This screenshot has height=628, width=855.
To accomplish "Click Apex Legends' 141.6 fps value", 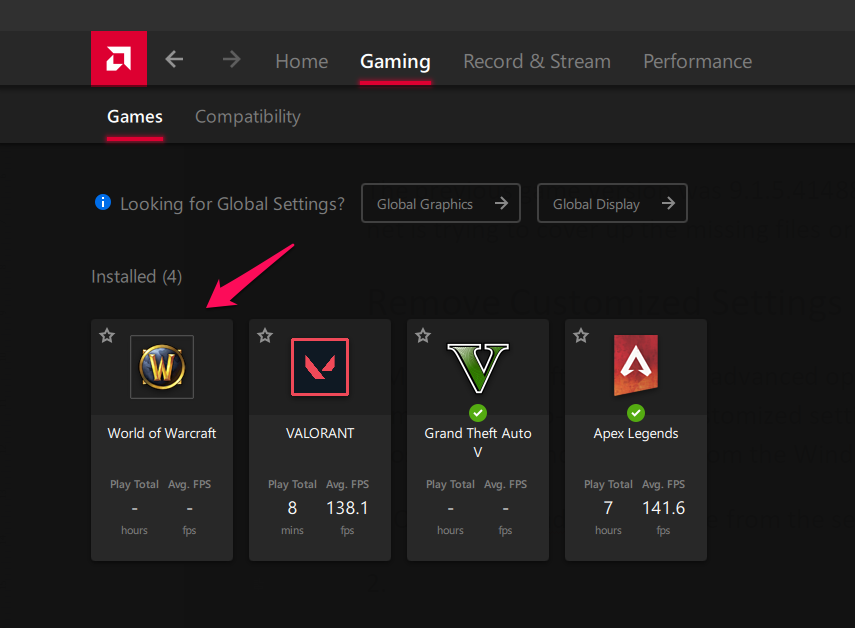I will click(x=664, y=508).
